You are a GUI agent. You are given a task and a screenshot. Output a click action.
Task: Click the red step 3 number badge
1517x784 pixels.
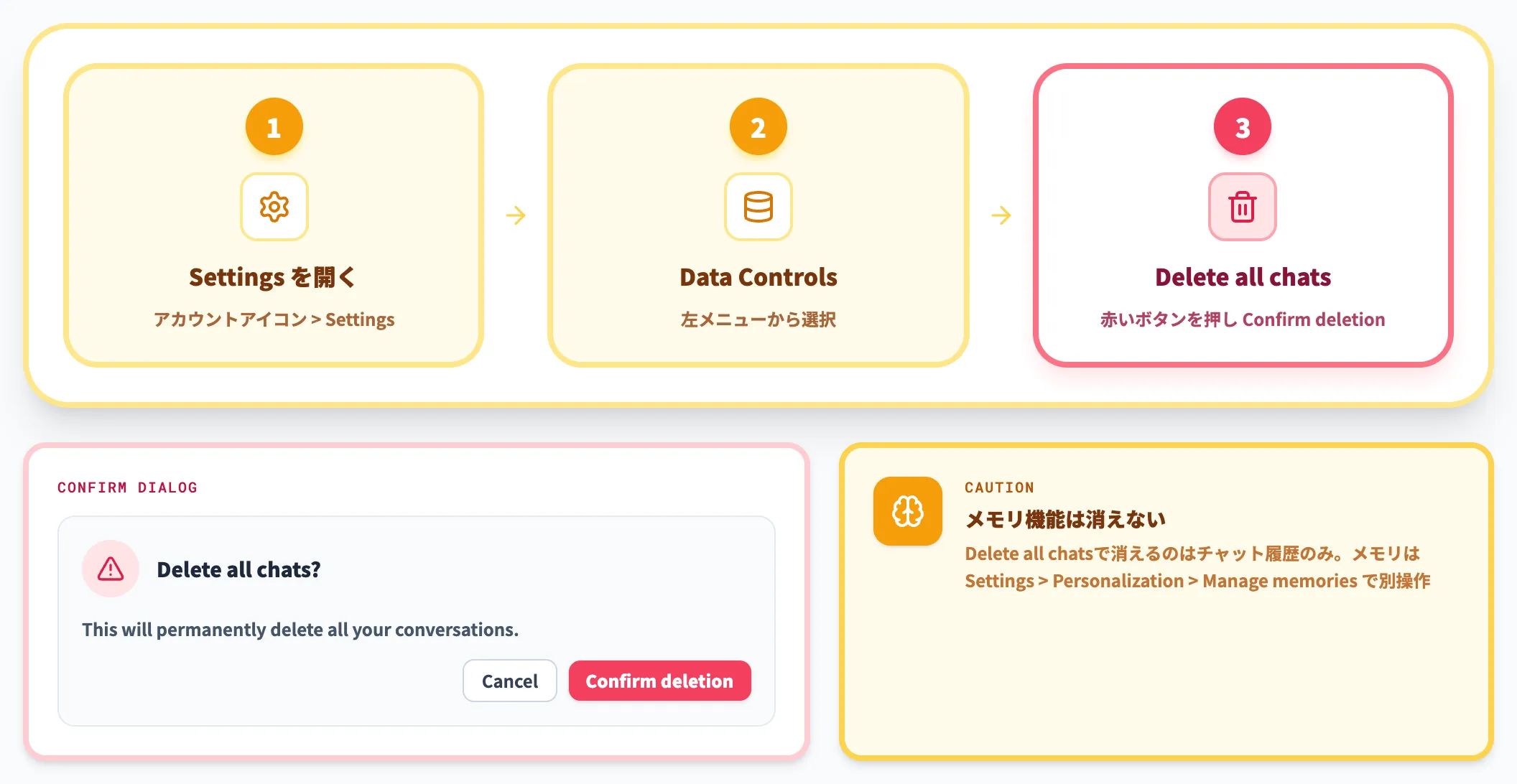1243,126
